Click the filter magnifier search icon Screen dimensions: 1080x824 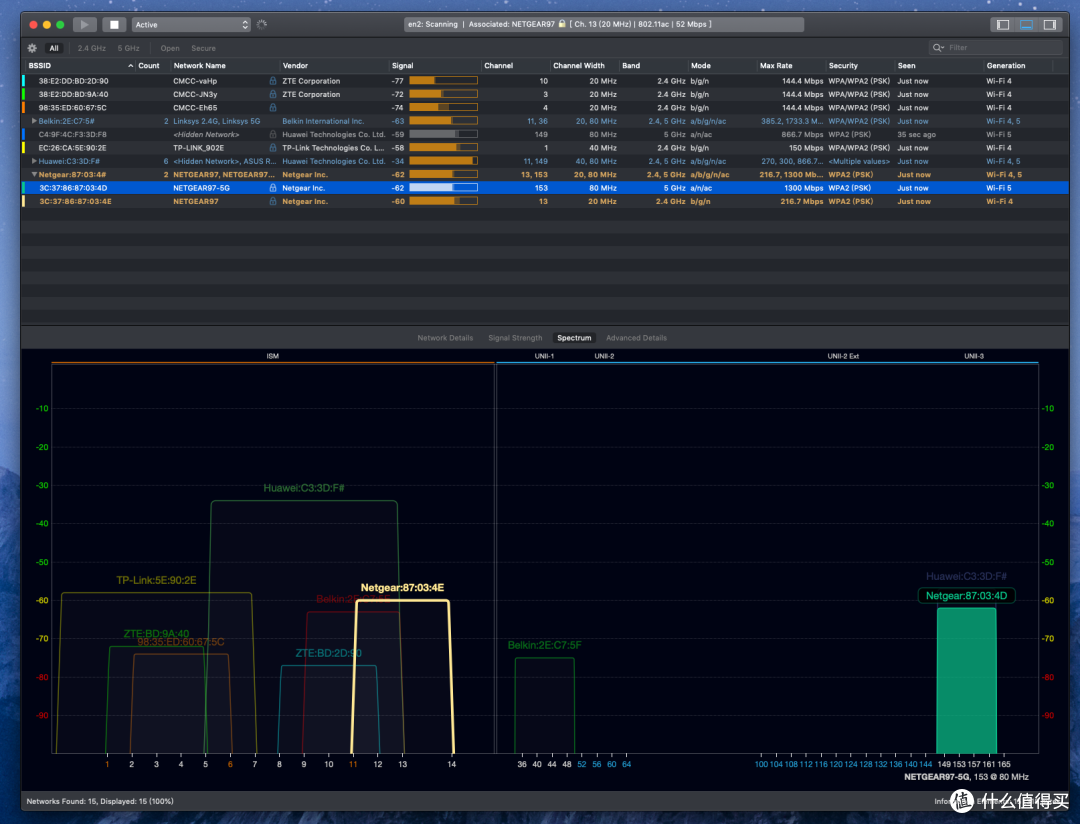[938, 48]
